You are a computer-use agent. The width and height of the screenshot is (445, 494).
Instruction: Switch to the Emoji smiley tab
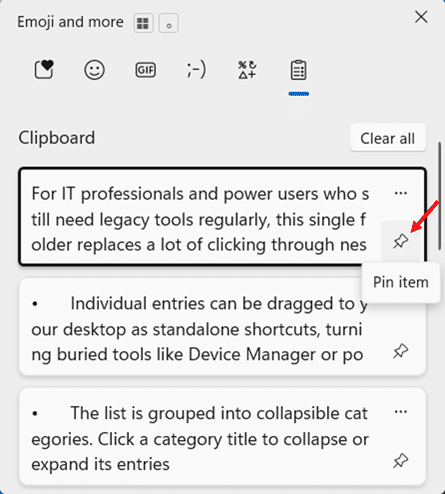click(94, 70)
